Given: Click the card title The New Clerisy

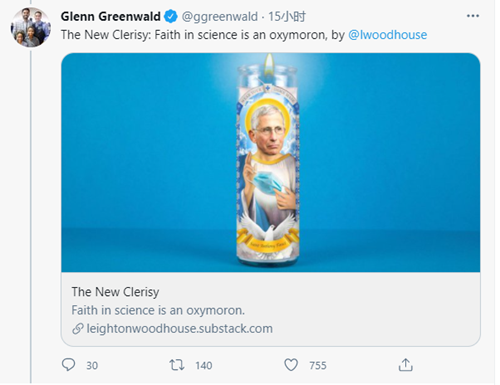Looking at the screenshot, I should tap(115, 292).
